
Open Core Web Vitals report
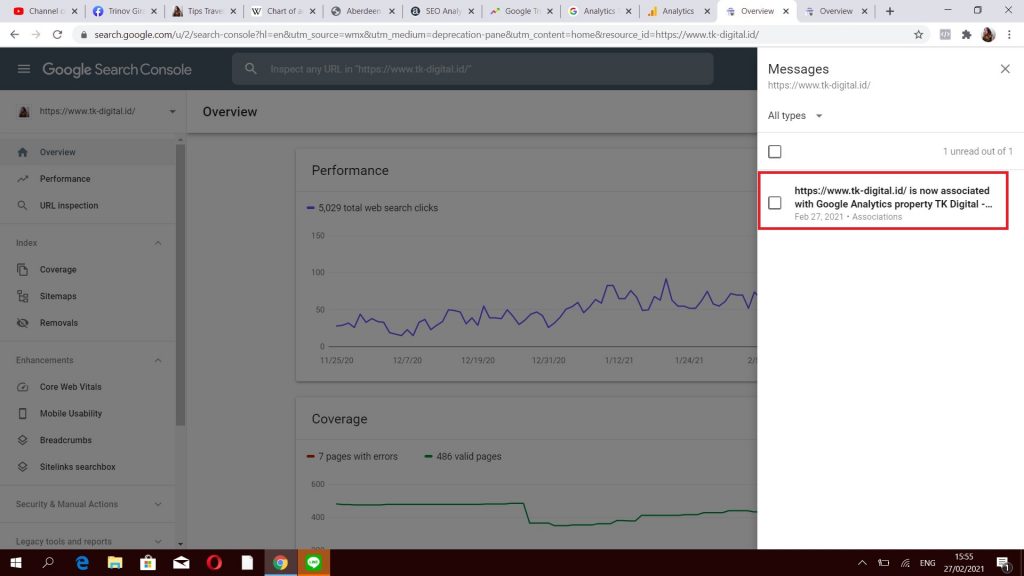click(70, 387)
